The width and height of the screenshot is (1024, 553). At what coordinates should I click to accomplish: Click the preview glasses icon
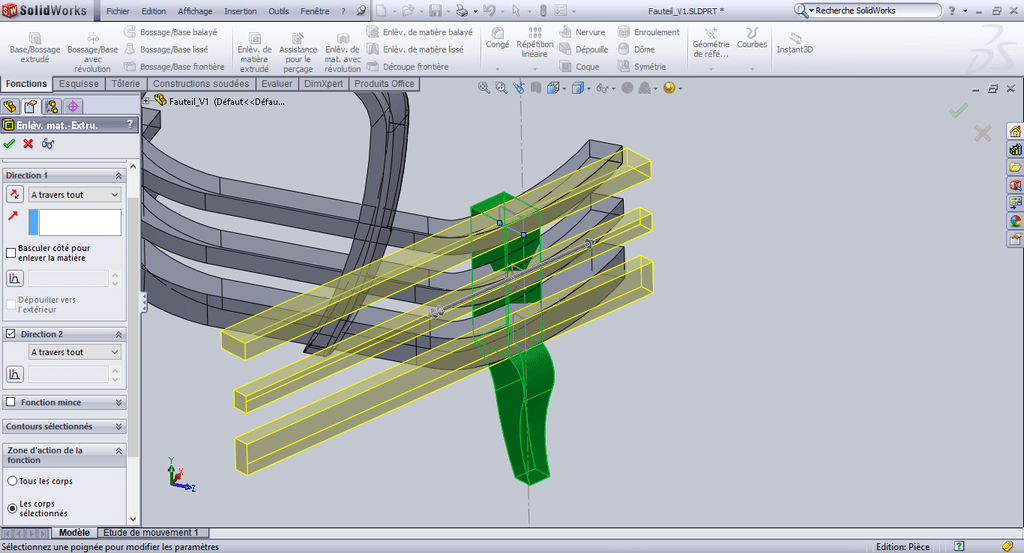[x=48, y=144]
